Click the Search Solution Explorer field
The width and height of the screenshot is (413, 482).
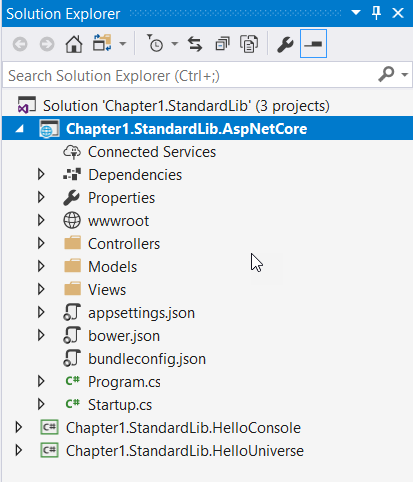(x=190, y=75)
